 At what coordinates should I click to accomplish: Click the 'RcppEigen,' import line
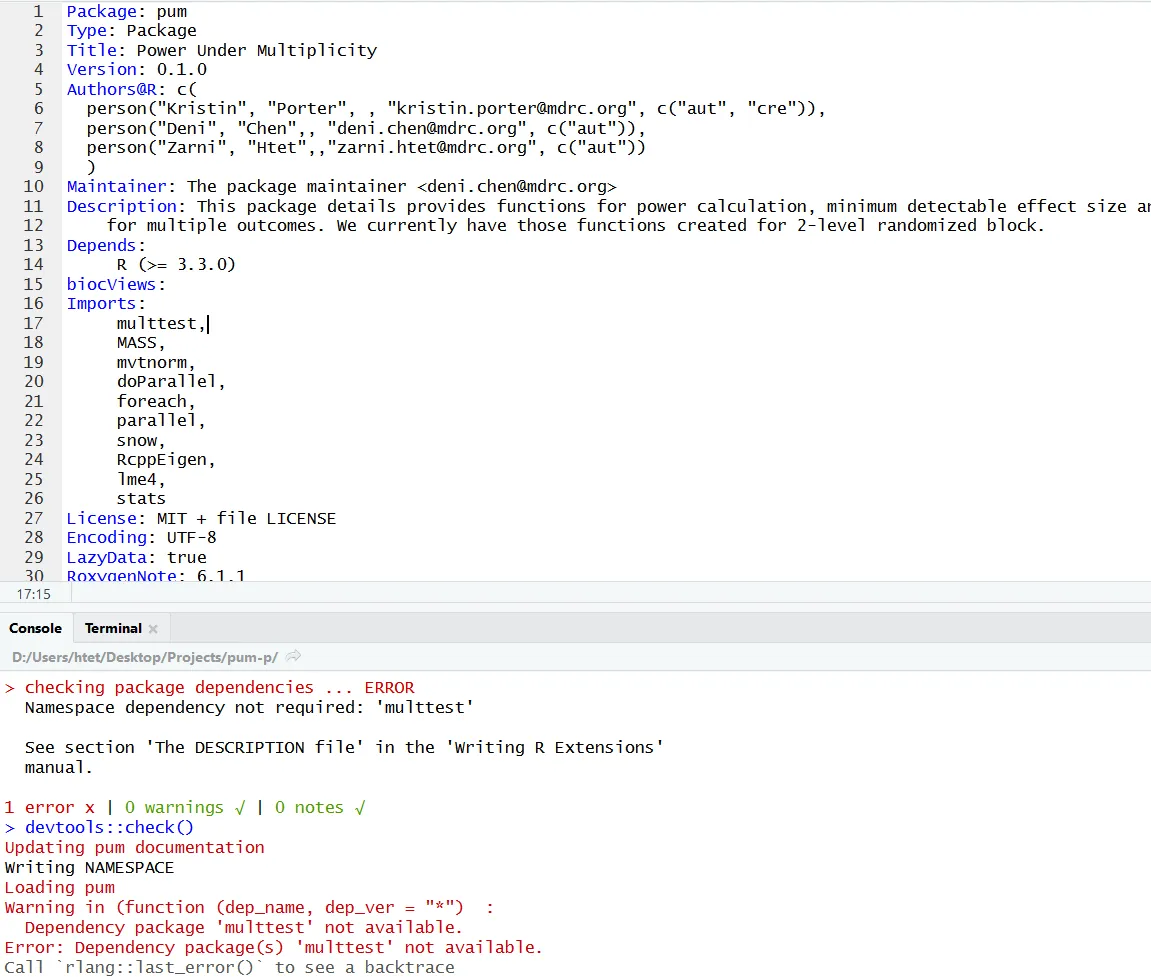[x=166, y=460]
